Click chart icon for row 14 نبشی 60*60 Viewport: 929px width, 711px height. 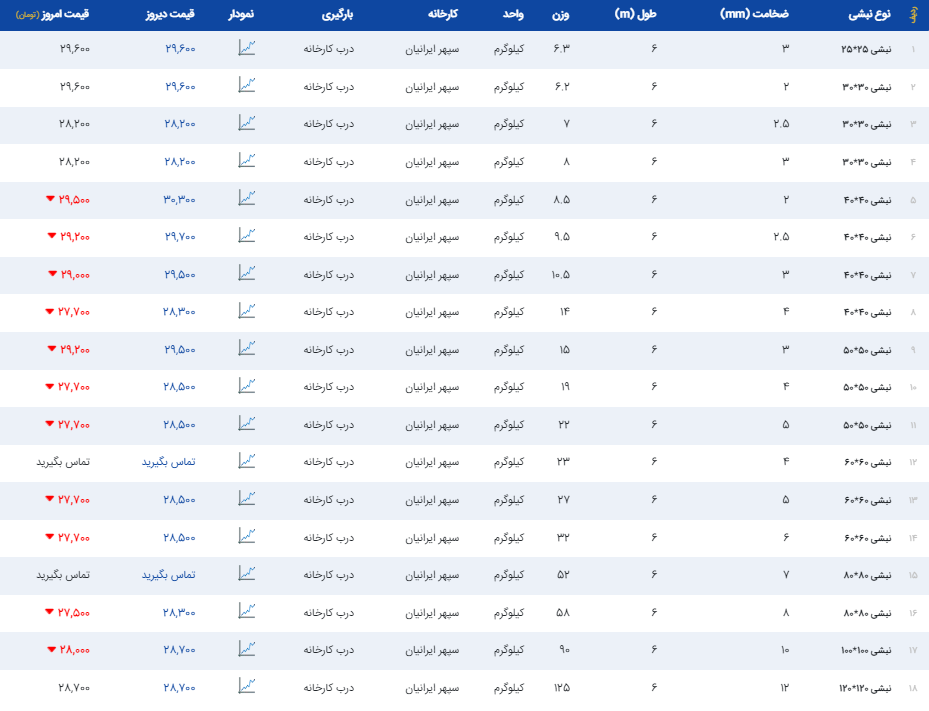[x=247, y=536]
